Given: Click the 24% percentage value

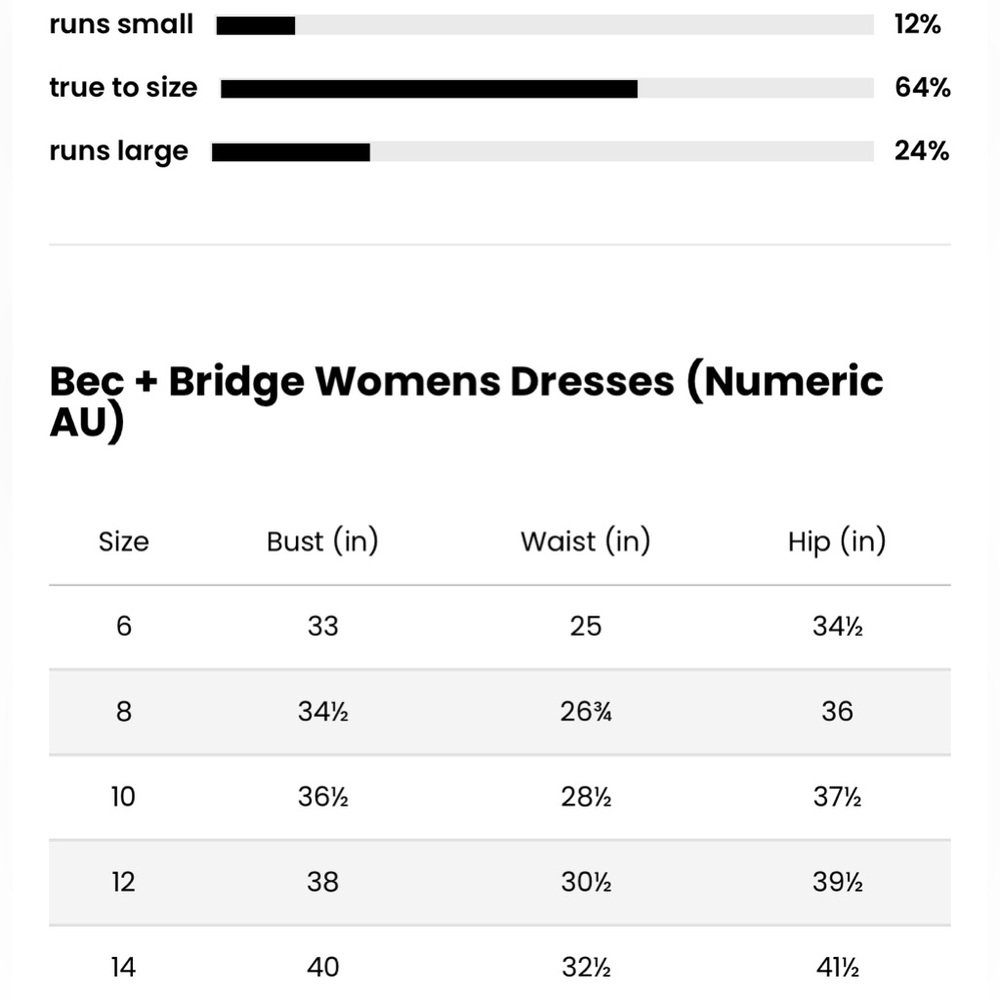Looking at the screenshot, I should (x=922, y=151).
